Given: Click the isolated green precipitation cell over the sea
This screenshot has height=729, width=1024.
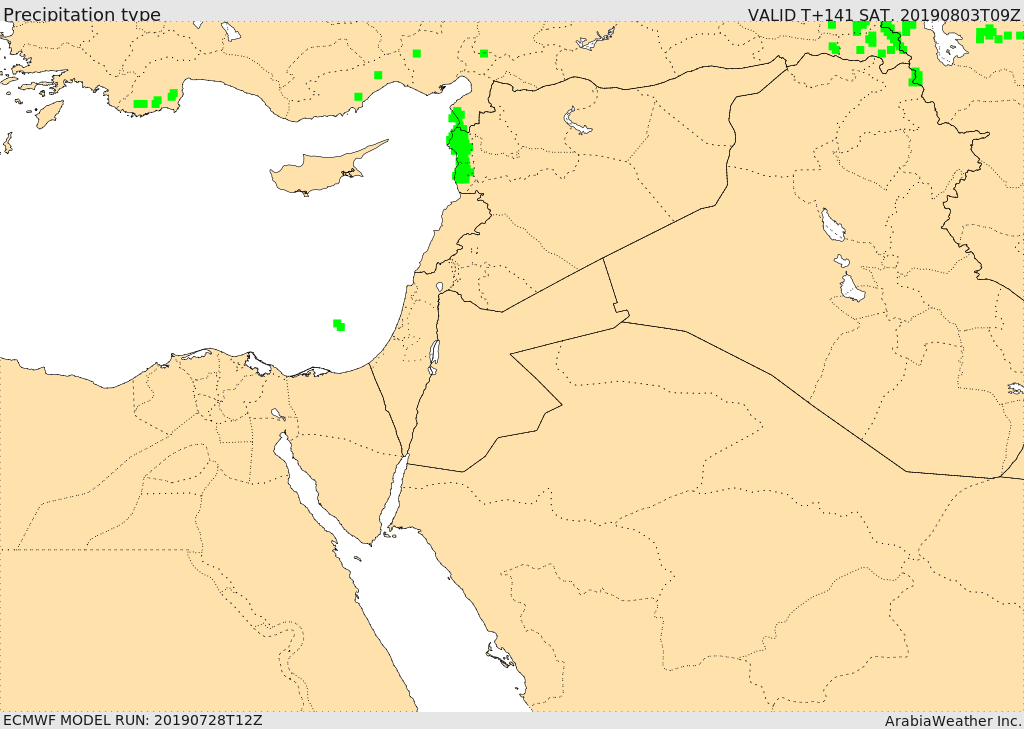Looking at the screenshot, I should pyautogui.click(x=338, y=325).
